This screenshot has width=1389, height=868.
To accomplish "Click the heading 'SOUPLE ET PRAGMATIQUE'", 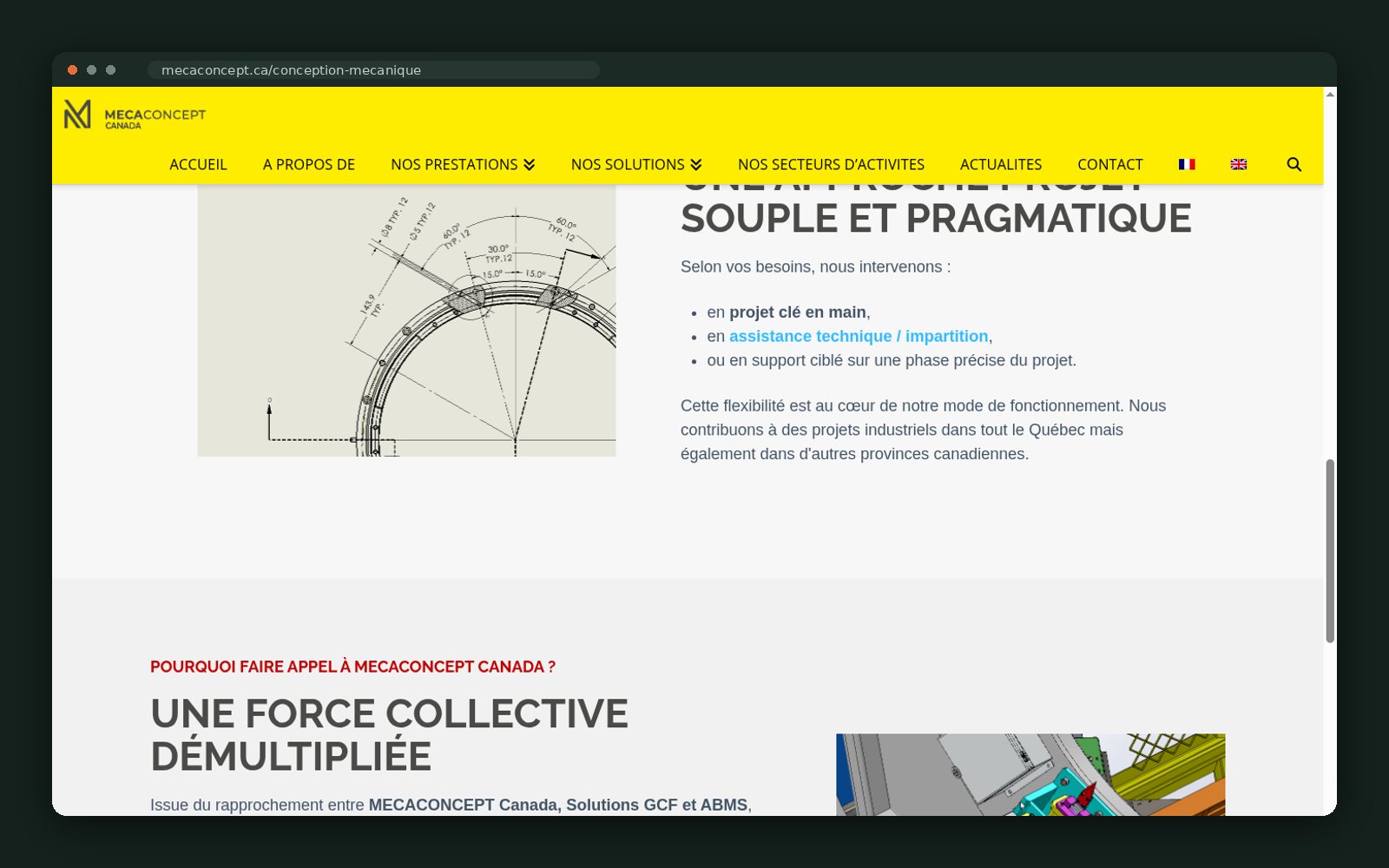I will coord(936,219).
